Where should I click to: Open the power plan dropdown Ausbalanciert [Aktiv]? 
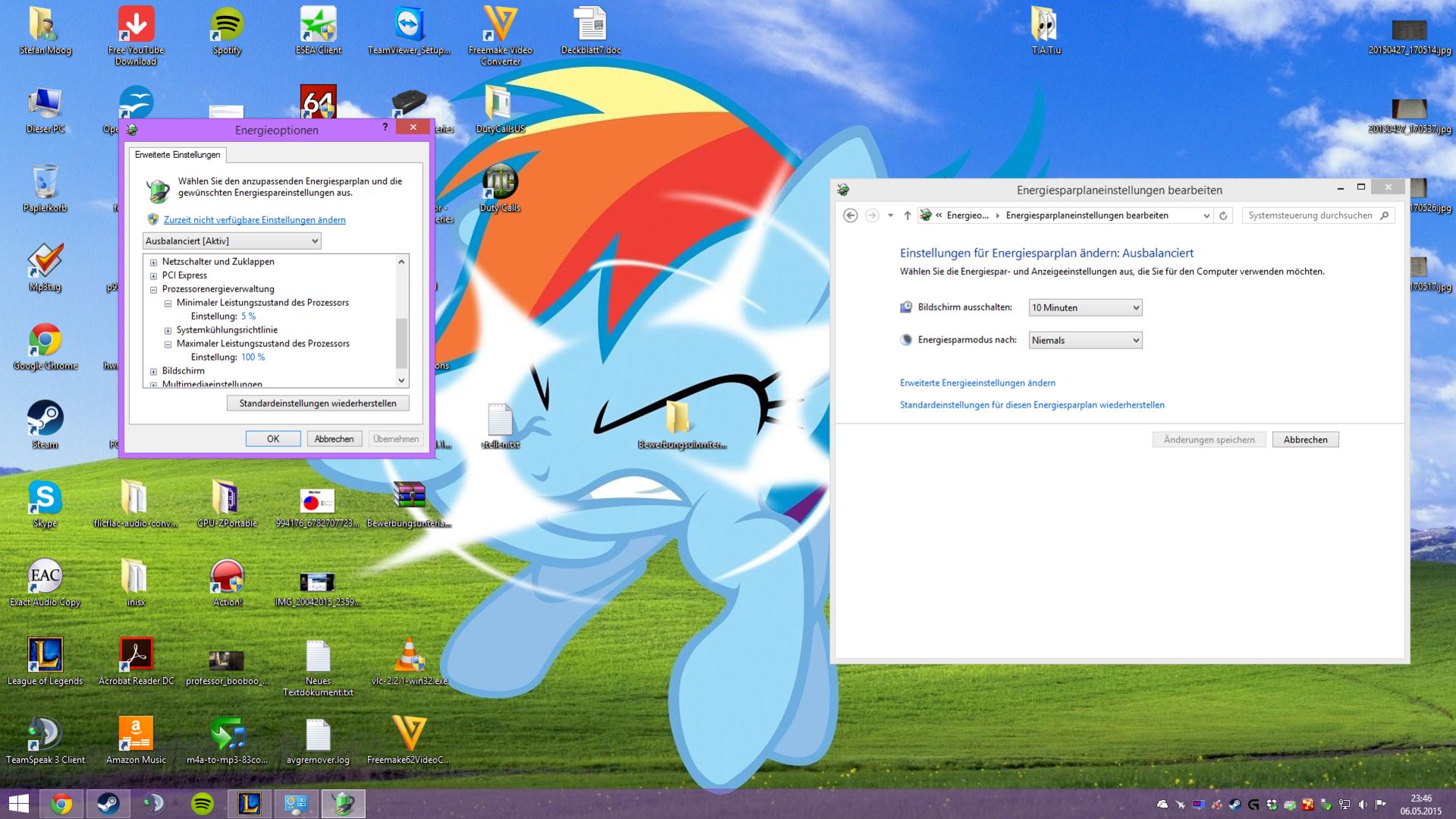tap(231, 241)
